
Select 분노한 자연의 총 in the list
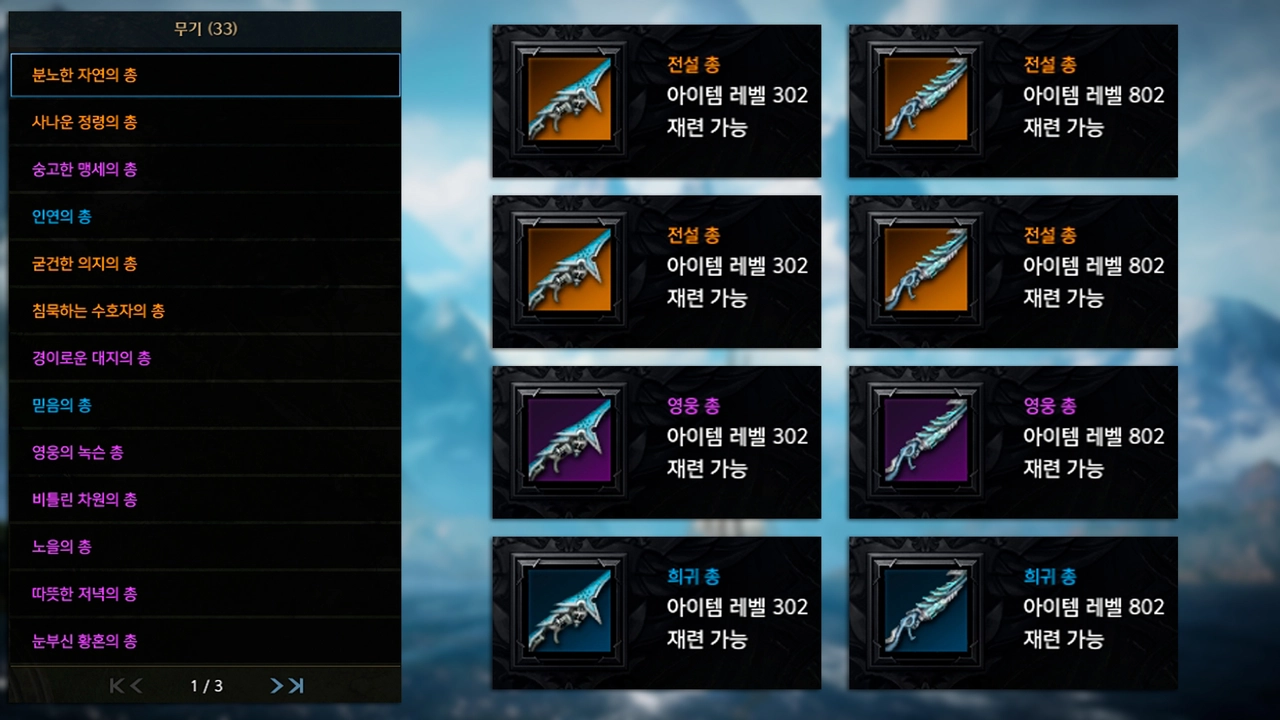pyautogui.click(x=205, y=75)
